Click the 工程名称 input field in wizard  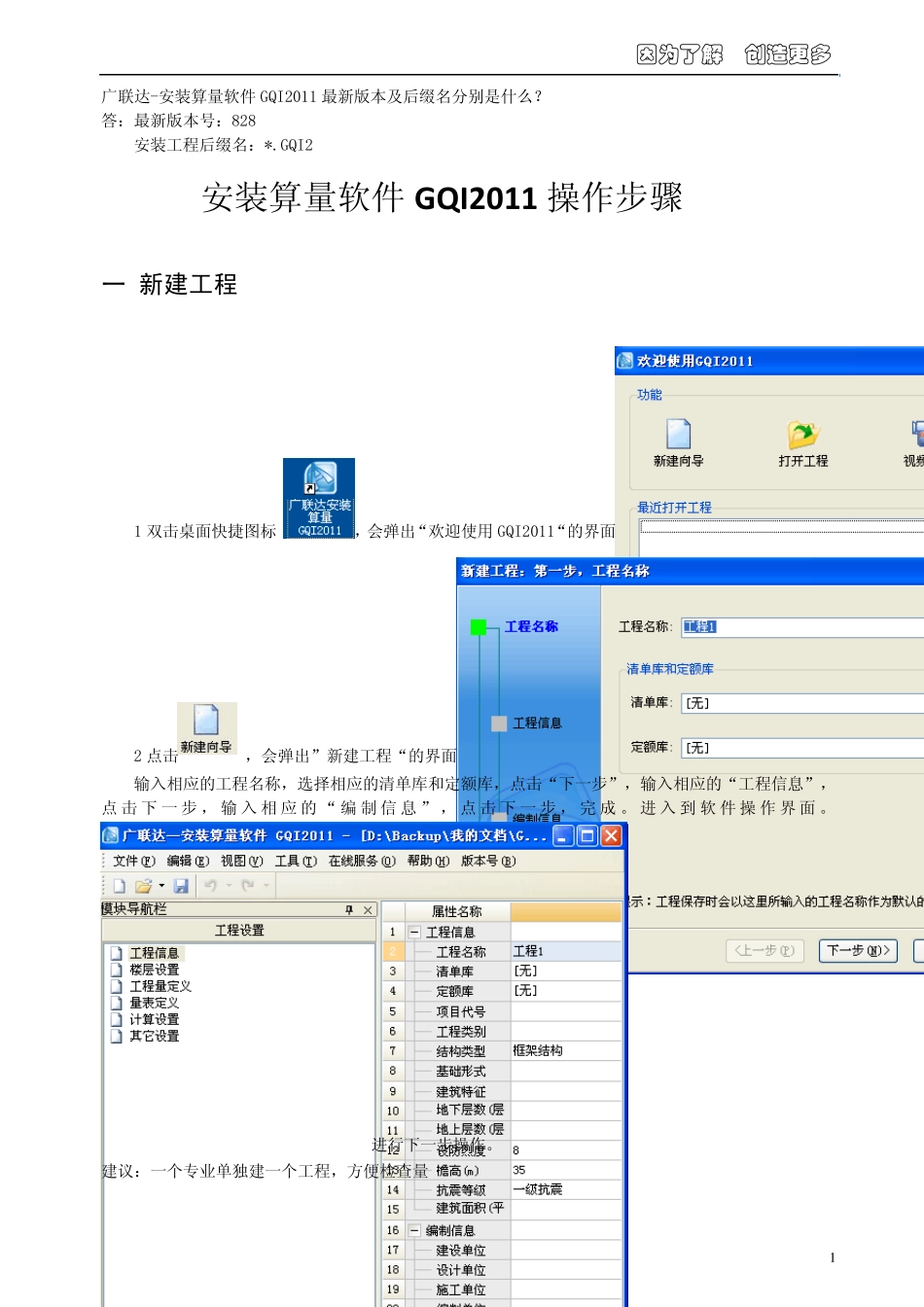pyautogui.click(x=802, y=626)
